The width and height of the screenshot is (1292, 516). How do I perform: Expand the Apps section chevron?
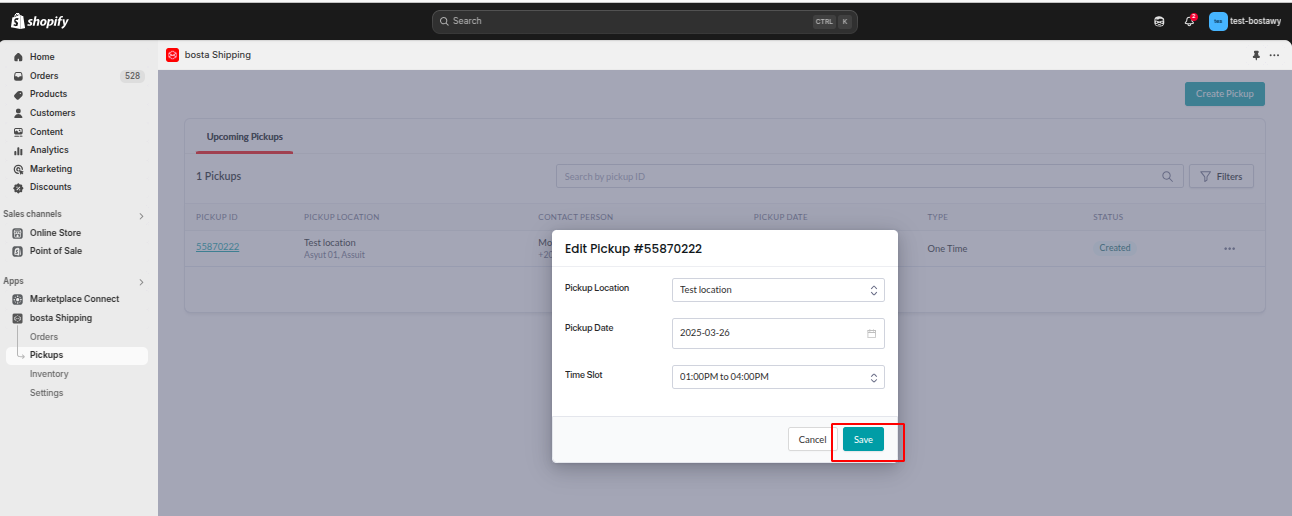point(141,282)
